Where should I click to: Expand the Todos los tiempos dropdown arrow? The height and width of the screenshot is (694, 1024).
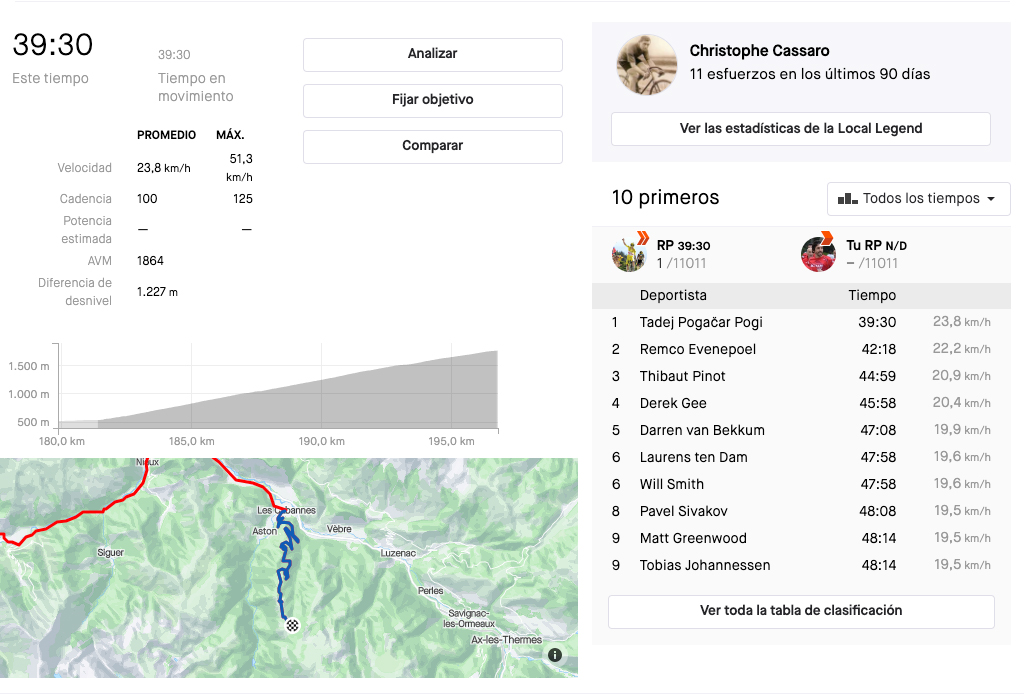click(991, 198)
